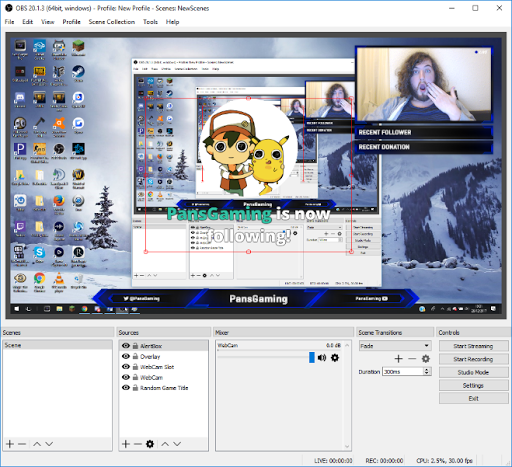This screenshot has height=467, width=512.
Task: Click Start Recording button
Action: click(473, 359)
